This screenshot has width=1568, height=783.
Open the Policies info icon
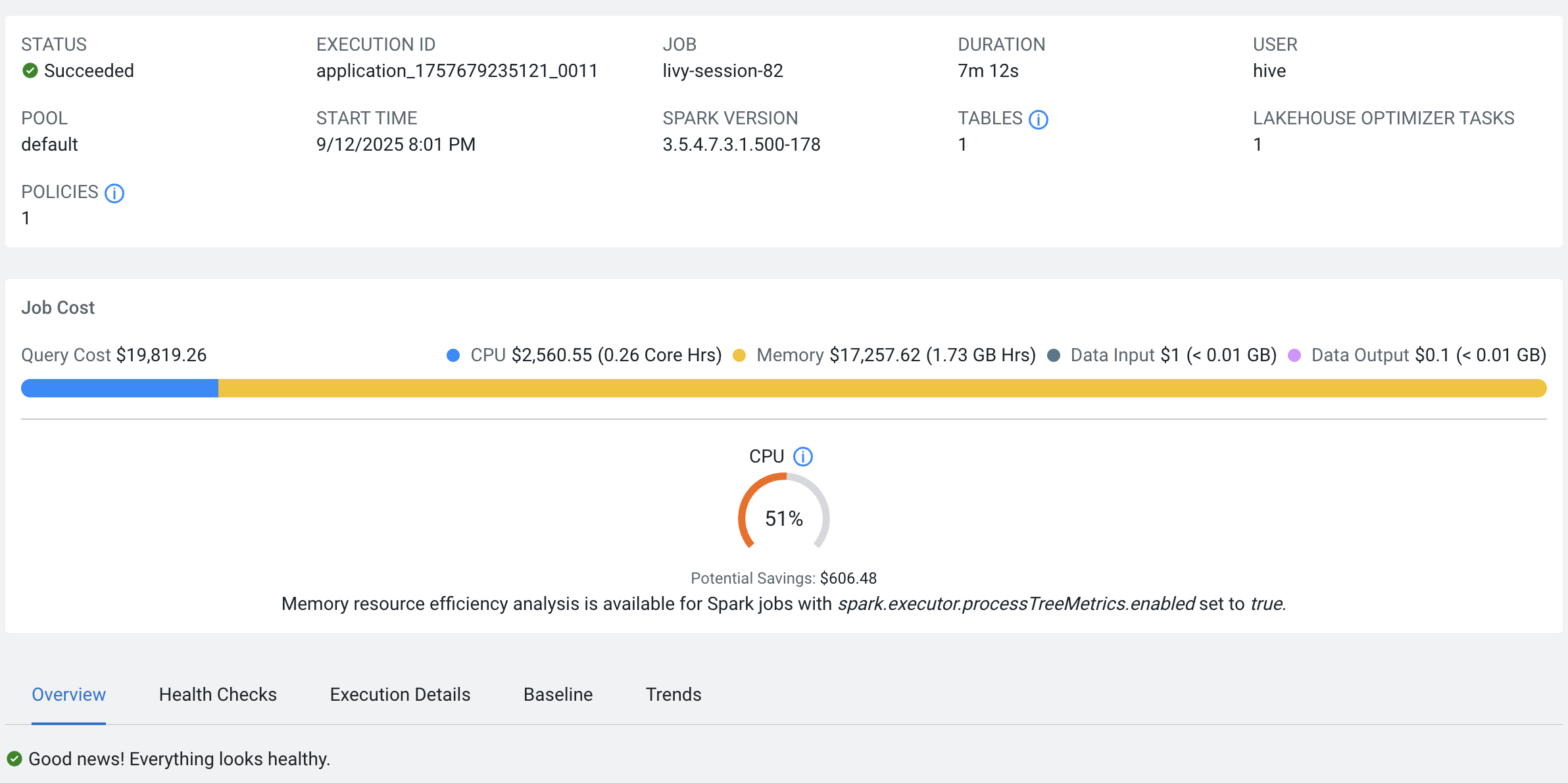114,193
